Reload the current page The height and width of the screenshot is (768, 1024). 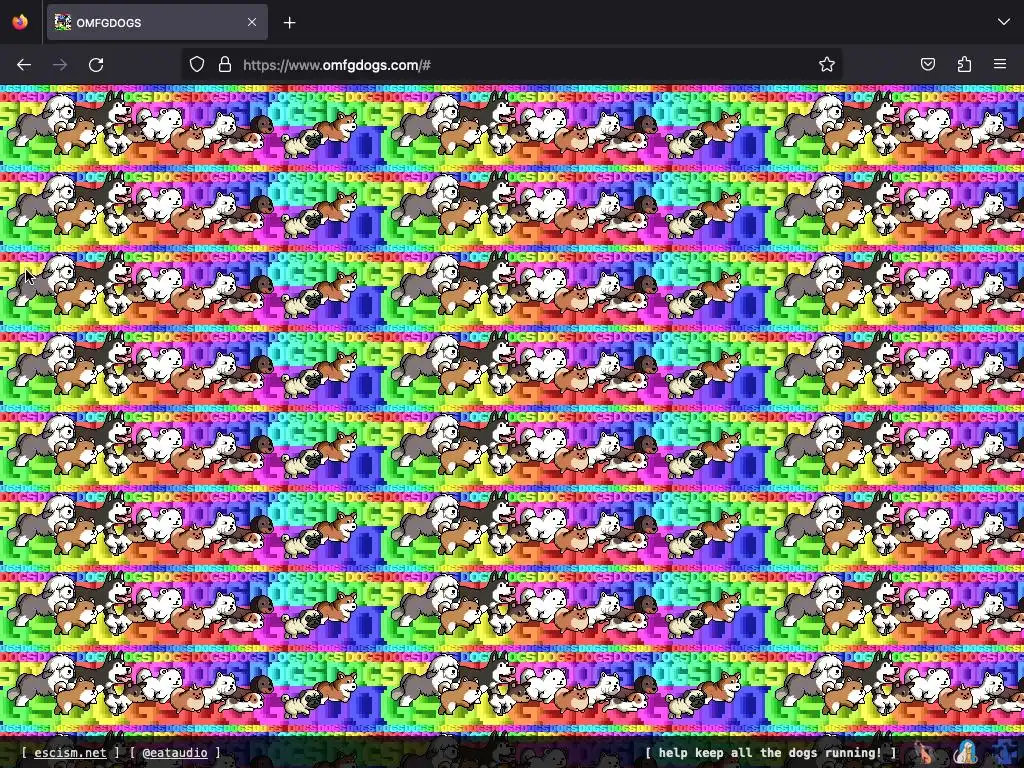(x=96, y=65)
